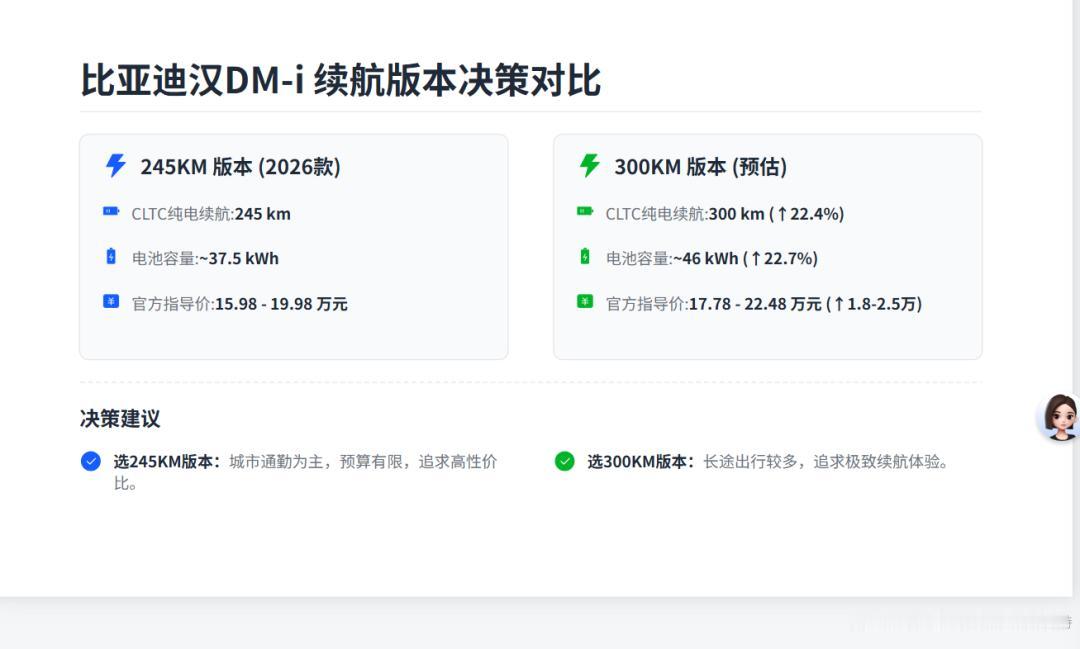This screenshot has width=1080, height=649.
Task: Click green battery icon beside CLTC 300 km
Action: tap(585, 212)
